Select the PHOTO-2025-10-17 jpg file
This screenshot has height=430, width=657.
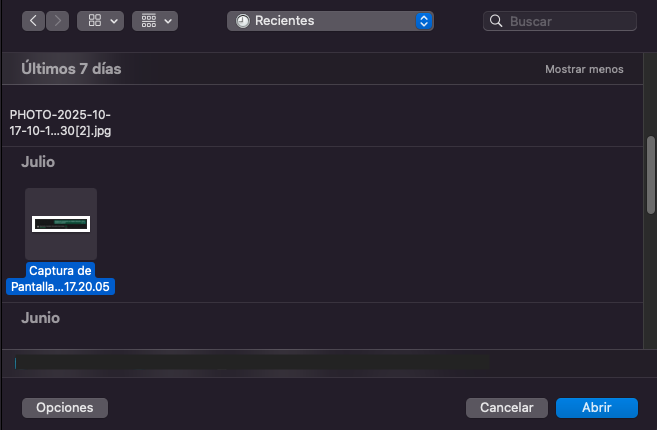[x=60, y=122]
